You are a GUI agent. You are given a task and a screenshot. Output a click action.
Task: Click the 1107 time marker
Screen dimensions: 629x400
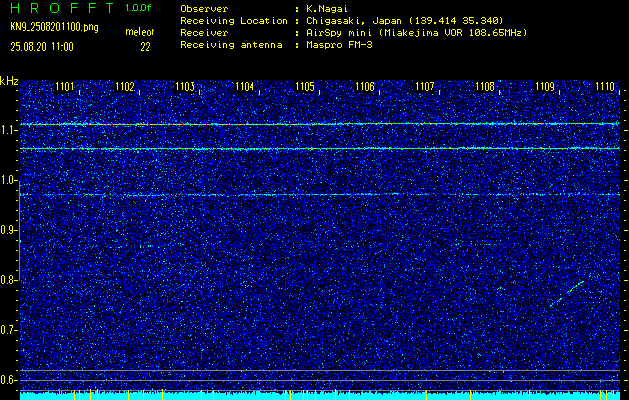click(424, 86)
